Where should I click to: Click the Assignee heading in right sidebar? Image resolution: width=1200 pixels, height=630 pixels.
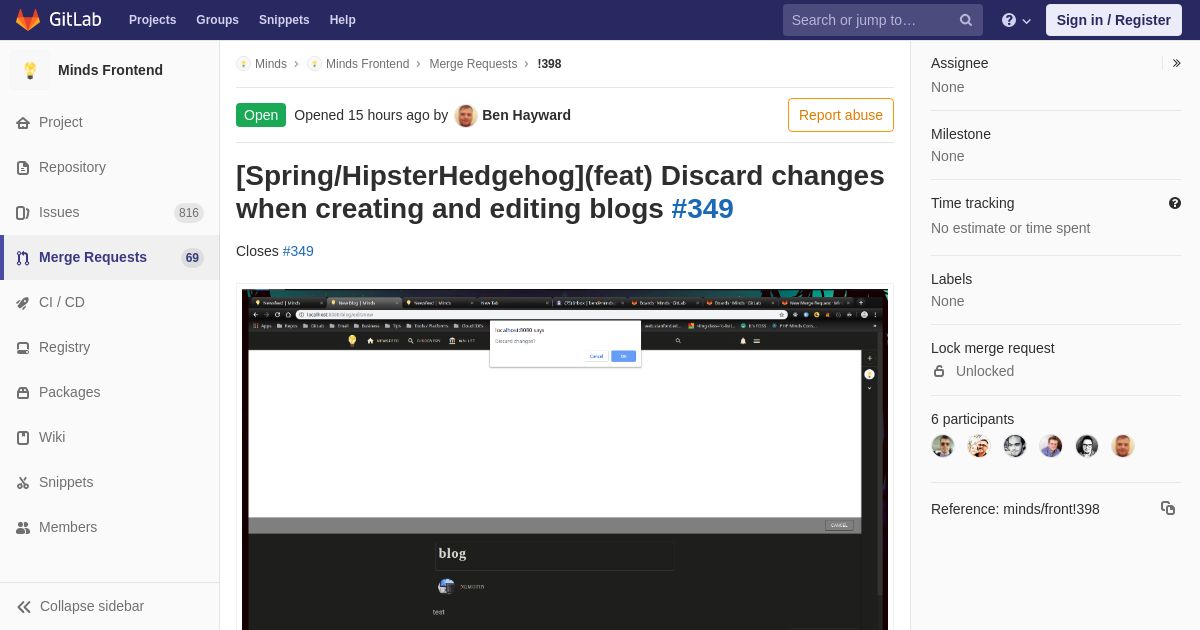point(959,63)
